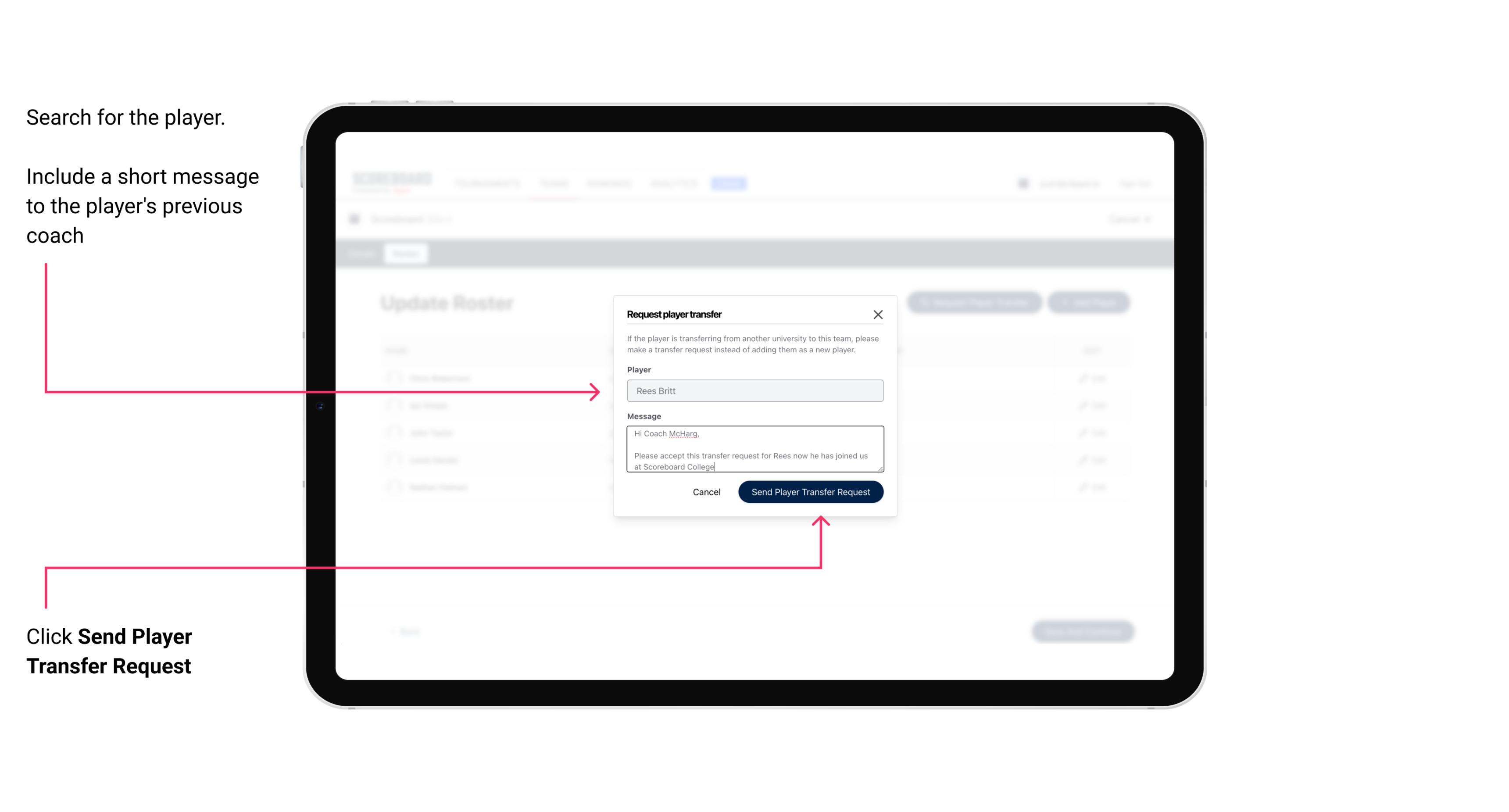Click the transfer request modal icon
1509x812 pixels.
pyautogui.click(x=878, y=314)
